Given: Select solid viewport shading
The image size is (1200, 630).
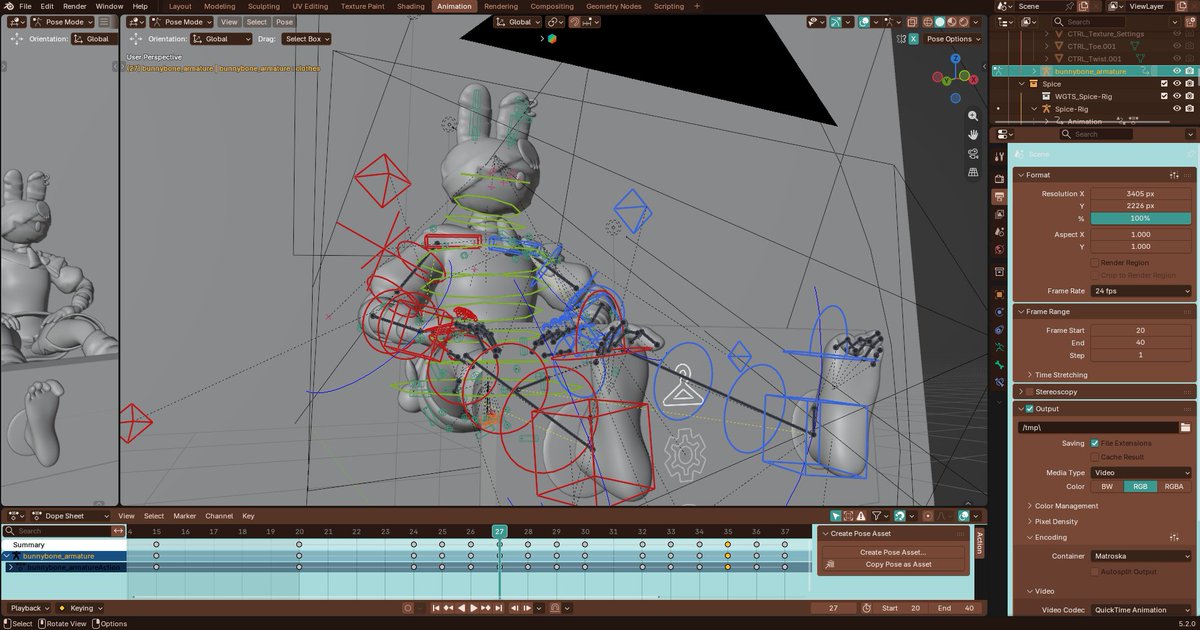Looking at the screenshot, I should pyautogui.click(x=939, y=22).
